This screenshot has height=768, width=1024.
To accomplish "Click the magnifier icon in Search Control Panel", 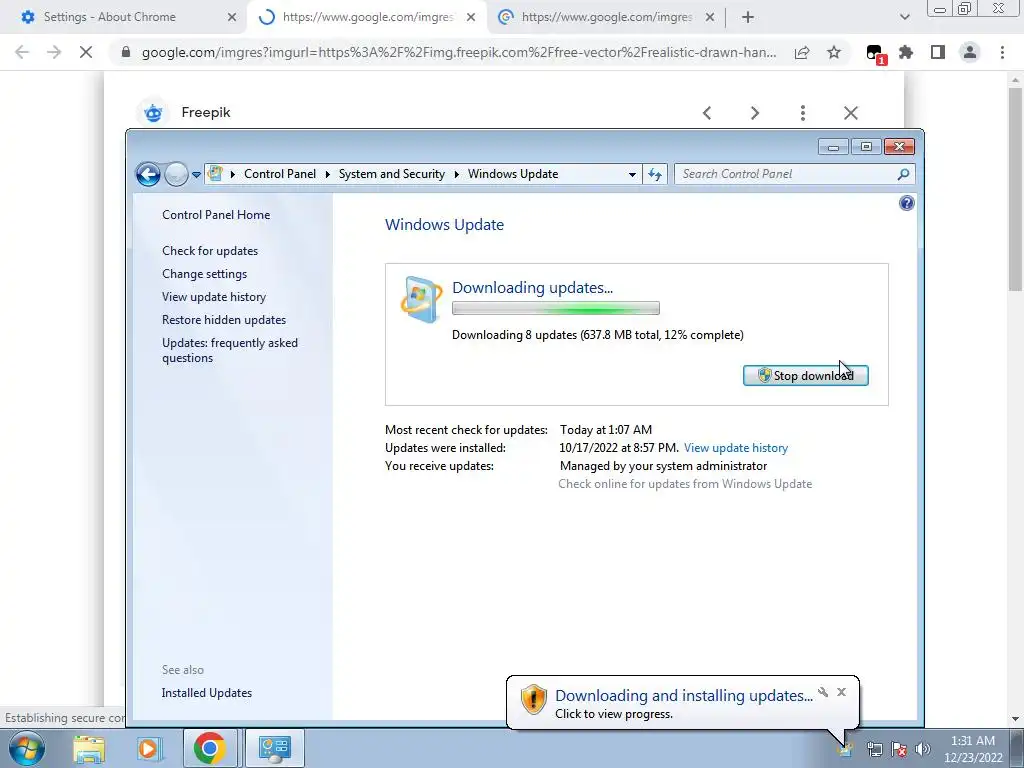I will tap(904, 174).
